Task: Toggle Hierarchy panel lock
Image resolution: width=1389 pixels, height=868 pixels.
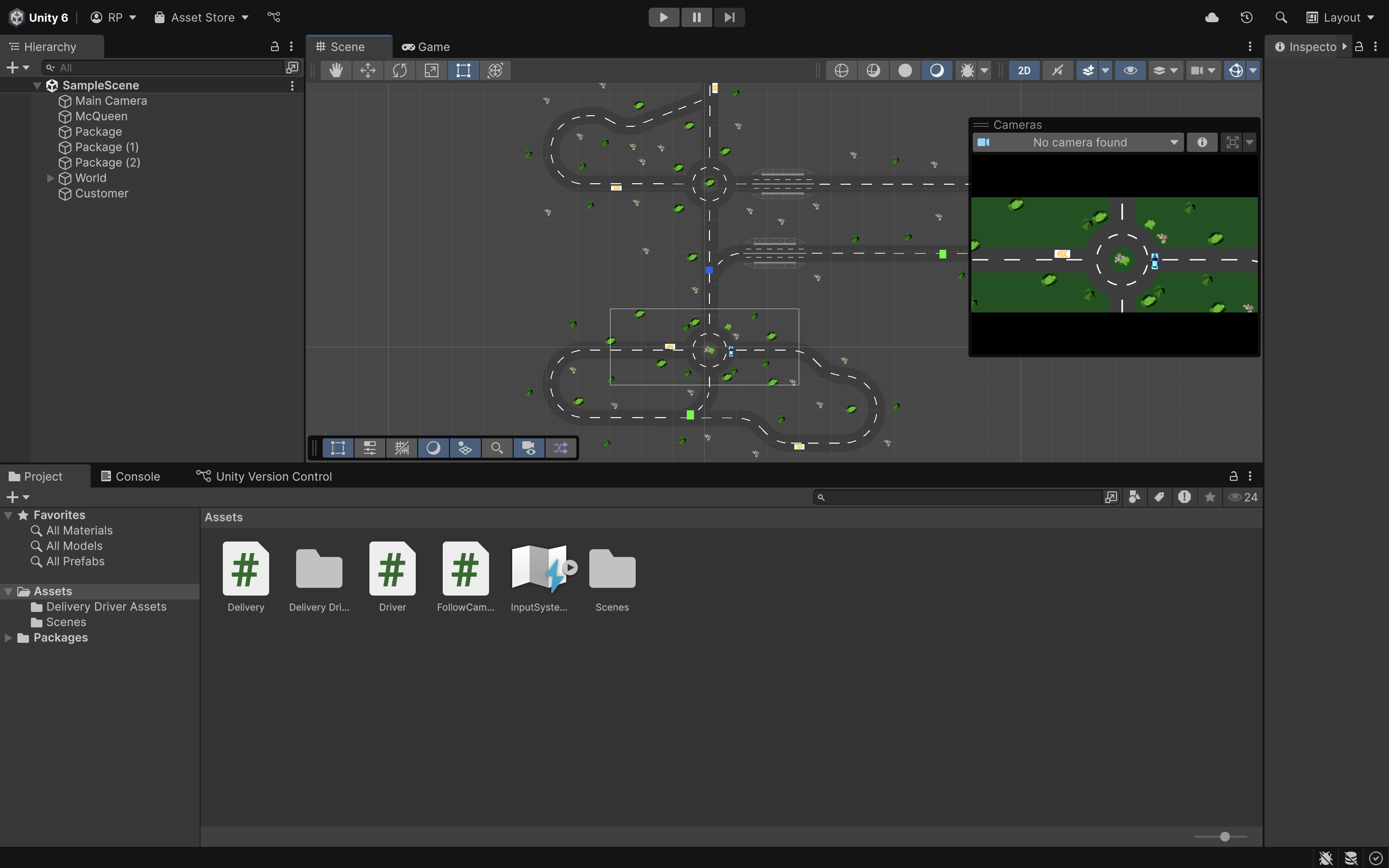Action: coord(274,46)
